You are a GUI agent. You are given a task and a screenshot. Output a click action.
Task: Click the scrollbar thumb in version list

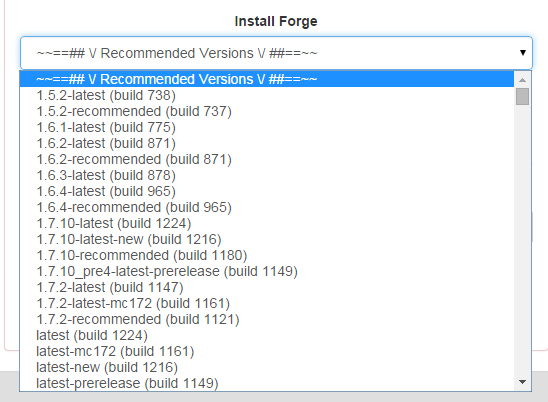click(522, 96)
